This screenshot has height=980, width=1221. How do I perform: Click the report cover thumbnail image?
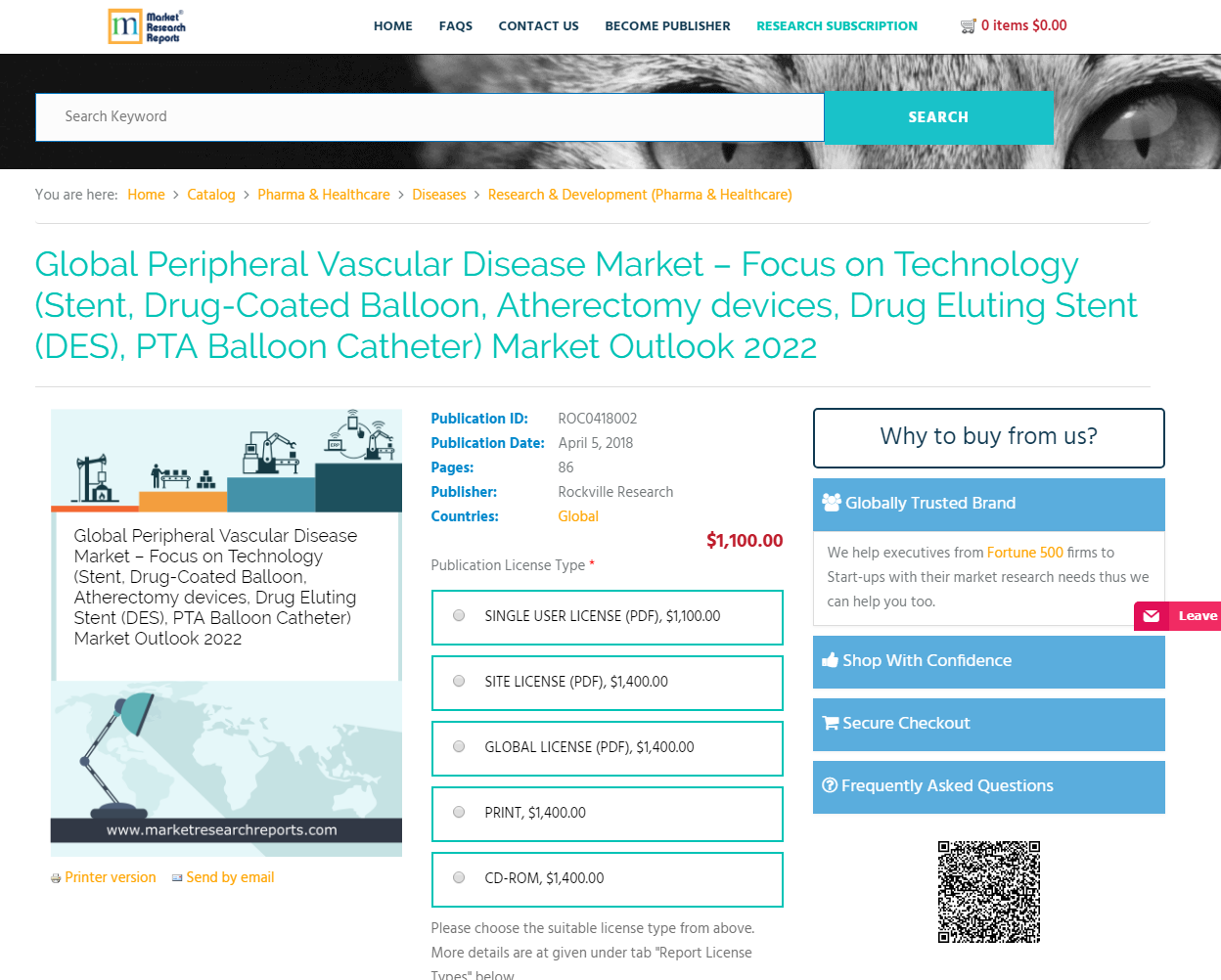point(226,633)
